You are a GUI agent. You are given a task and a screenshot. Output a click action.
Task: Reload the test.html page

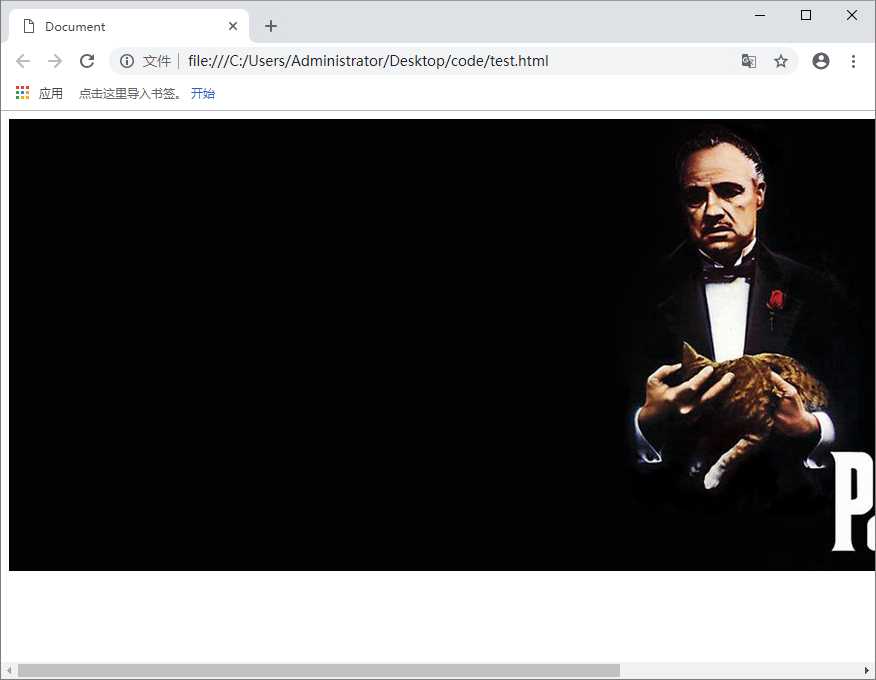(87, 61)
